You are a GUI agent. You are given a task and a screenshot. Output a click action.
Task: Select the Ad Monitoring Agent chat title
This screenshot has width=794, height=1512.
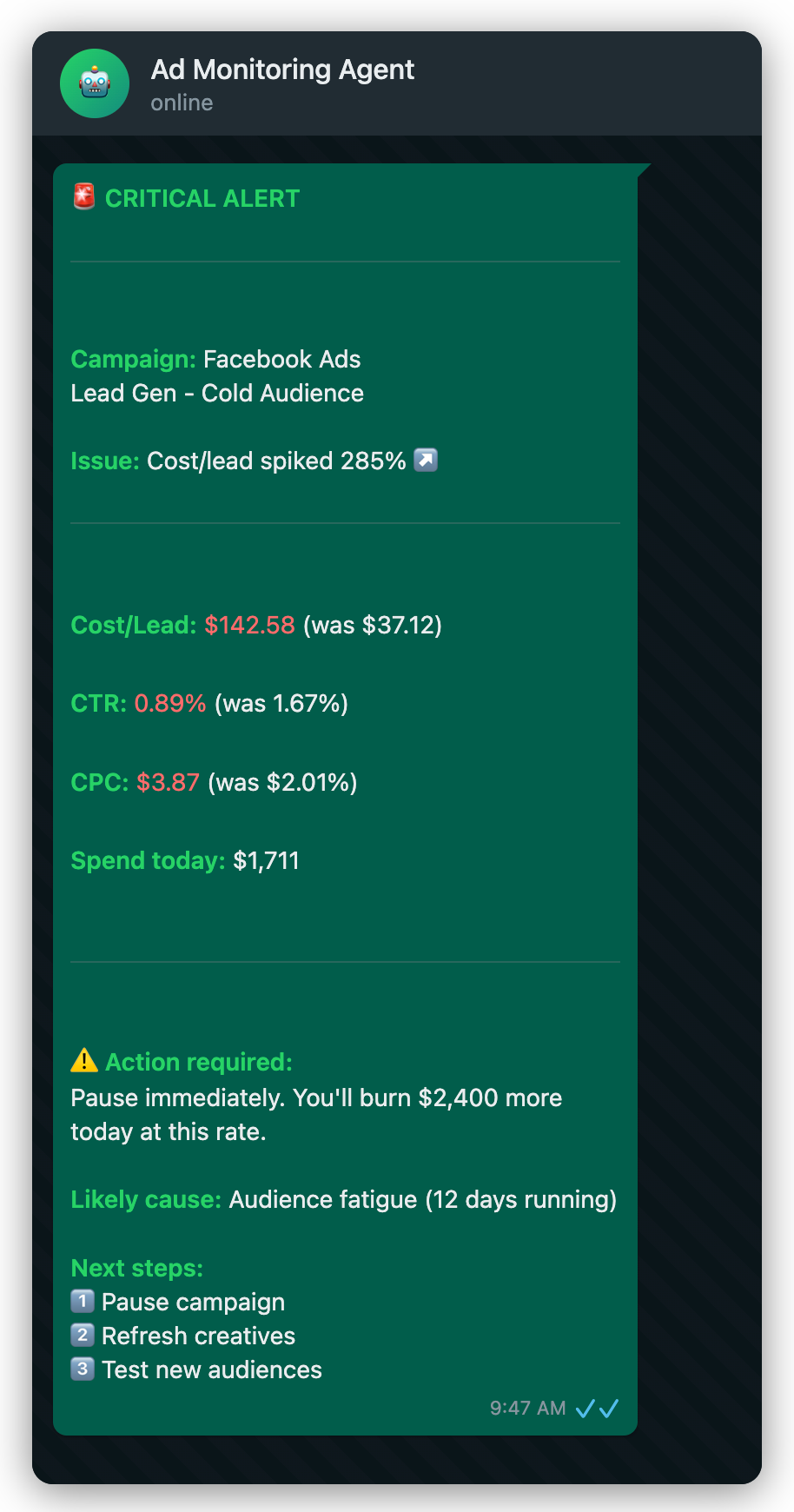pyautogui.click(x=282, y=70)
